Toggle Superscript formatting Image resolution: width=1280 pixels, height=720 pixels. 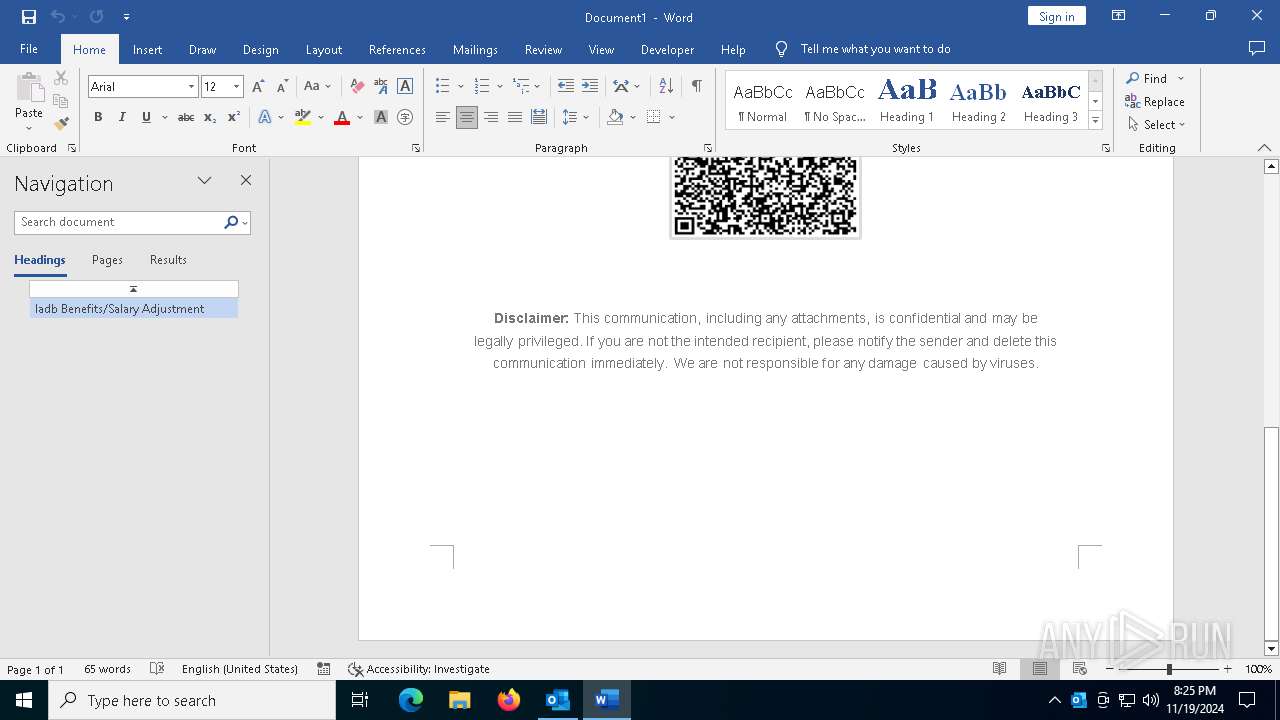click(x=234, y=118)
